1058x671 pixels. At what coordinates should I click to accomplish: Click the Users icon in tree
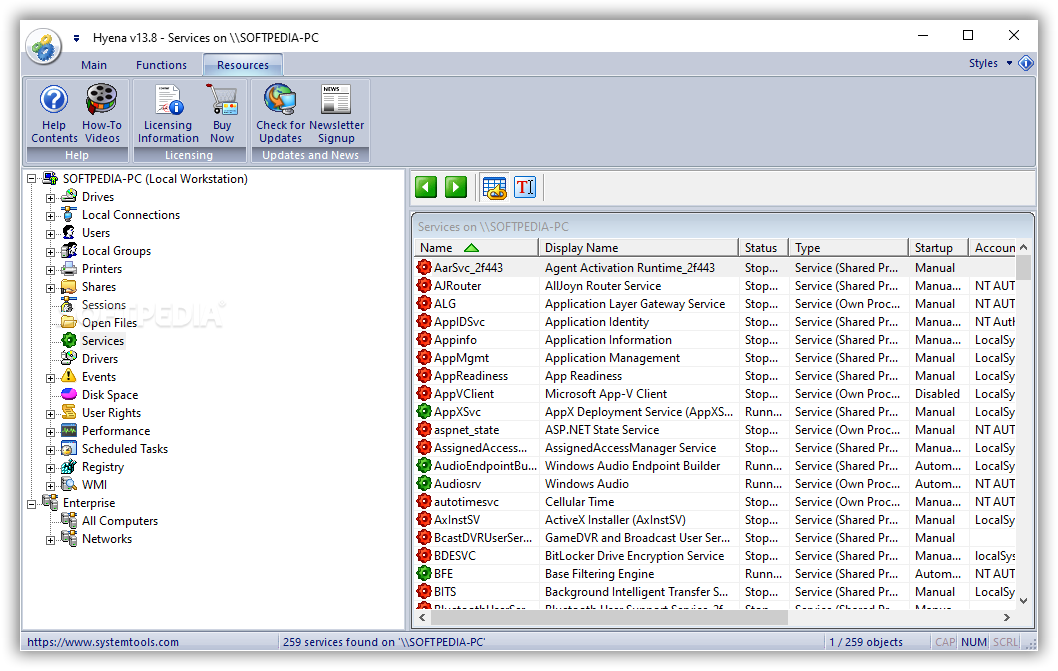click(x=69, y=232)
